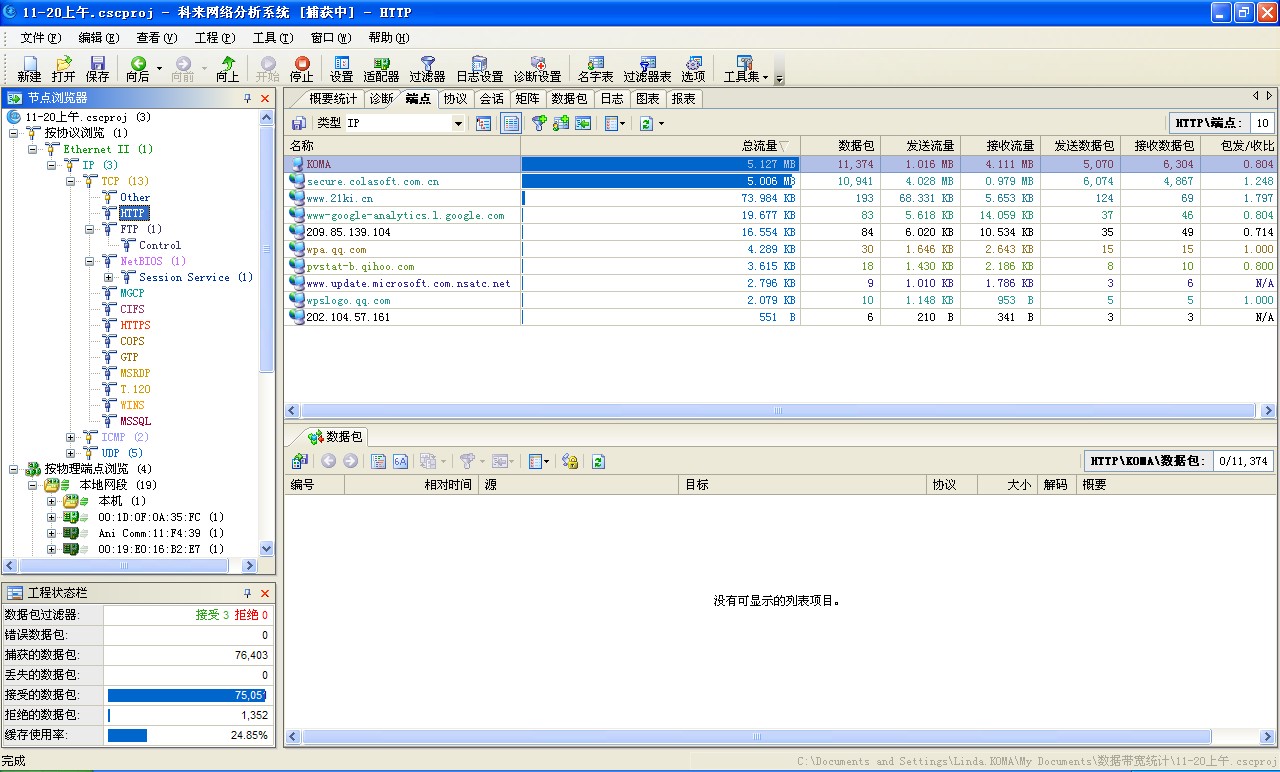Click the 工具集 (Toolset) toolbar icon
Screen dimensions: 1280x772
tap(743, 64)
